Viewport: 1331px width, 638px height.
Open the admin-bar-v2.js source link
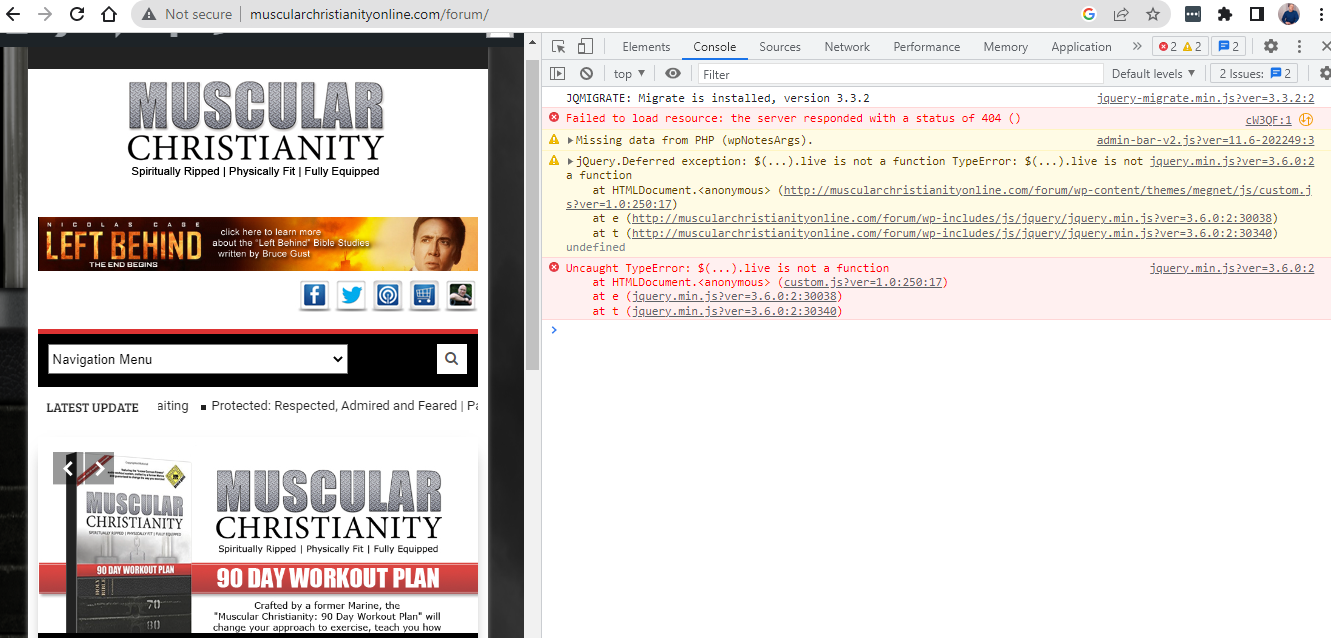pos(1204,141)
